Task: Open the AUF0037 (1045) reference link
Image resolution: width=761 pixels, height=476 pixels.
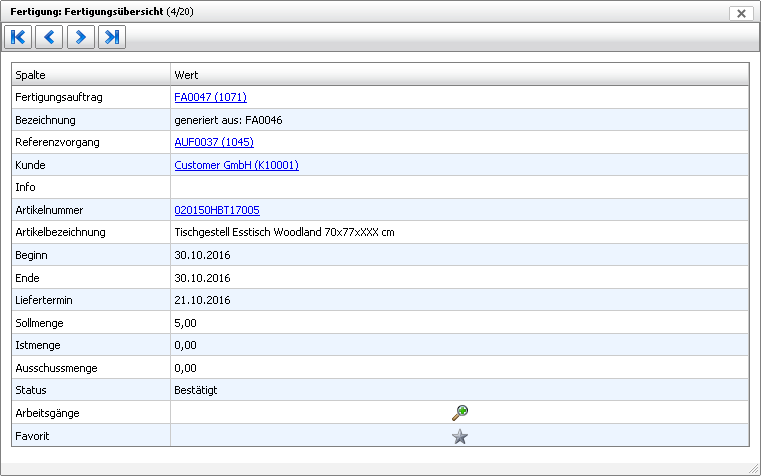Action: pos(214,142)
